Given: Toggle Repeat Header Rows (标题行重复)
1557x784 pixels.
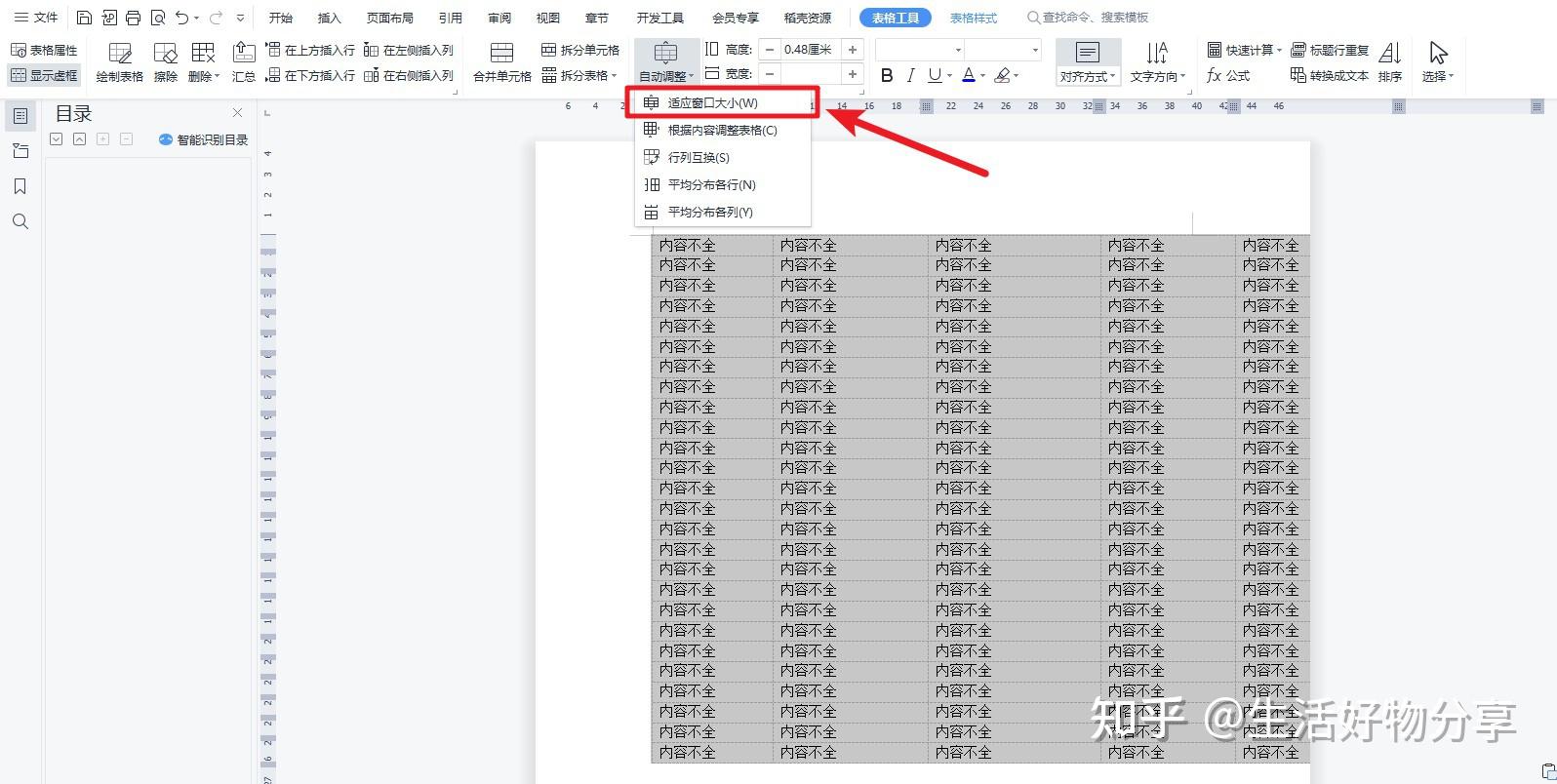Looking at the screenshot, I should [x=1330, y=50].
